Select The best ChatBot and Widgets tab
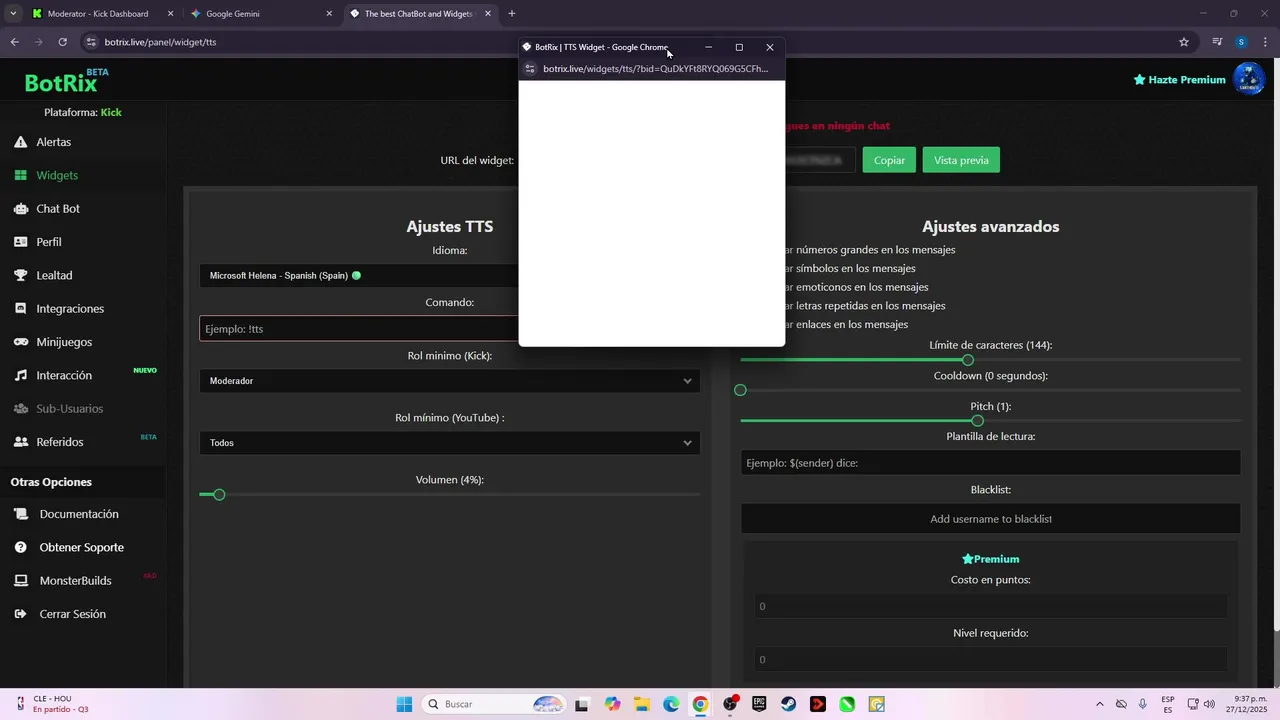 click(418, 14)
